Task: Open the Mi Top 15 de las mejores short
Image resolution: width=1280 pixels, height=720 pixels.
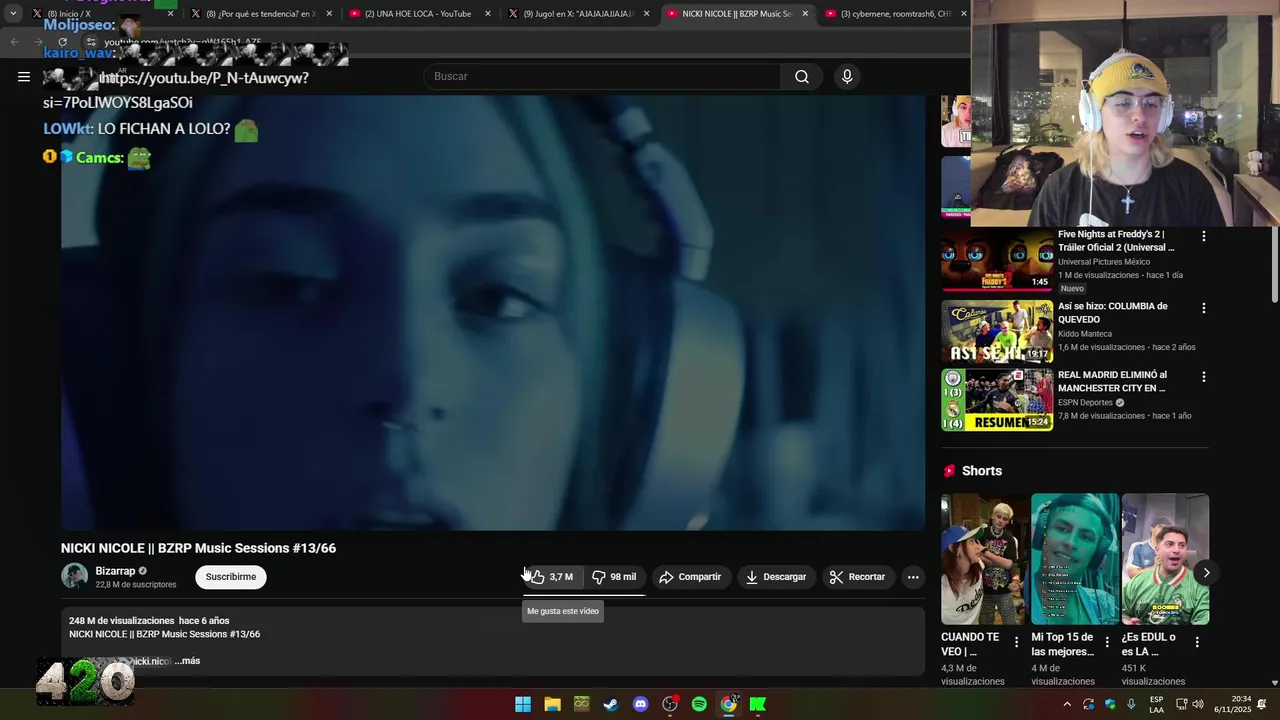Action: coord(1075,559)
